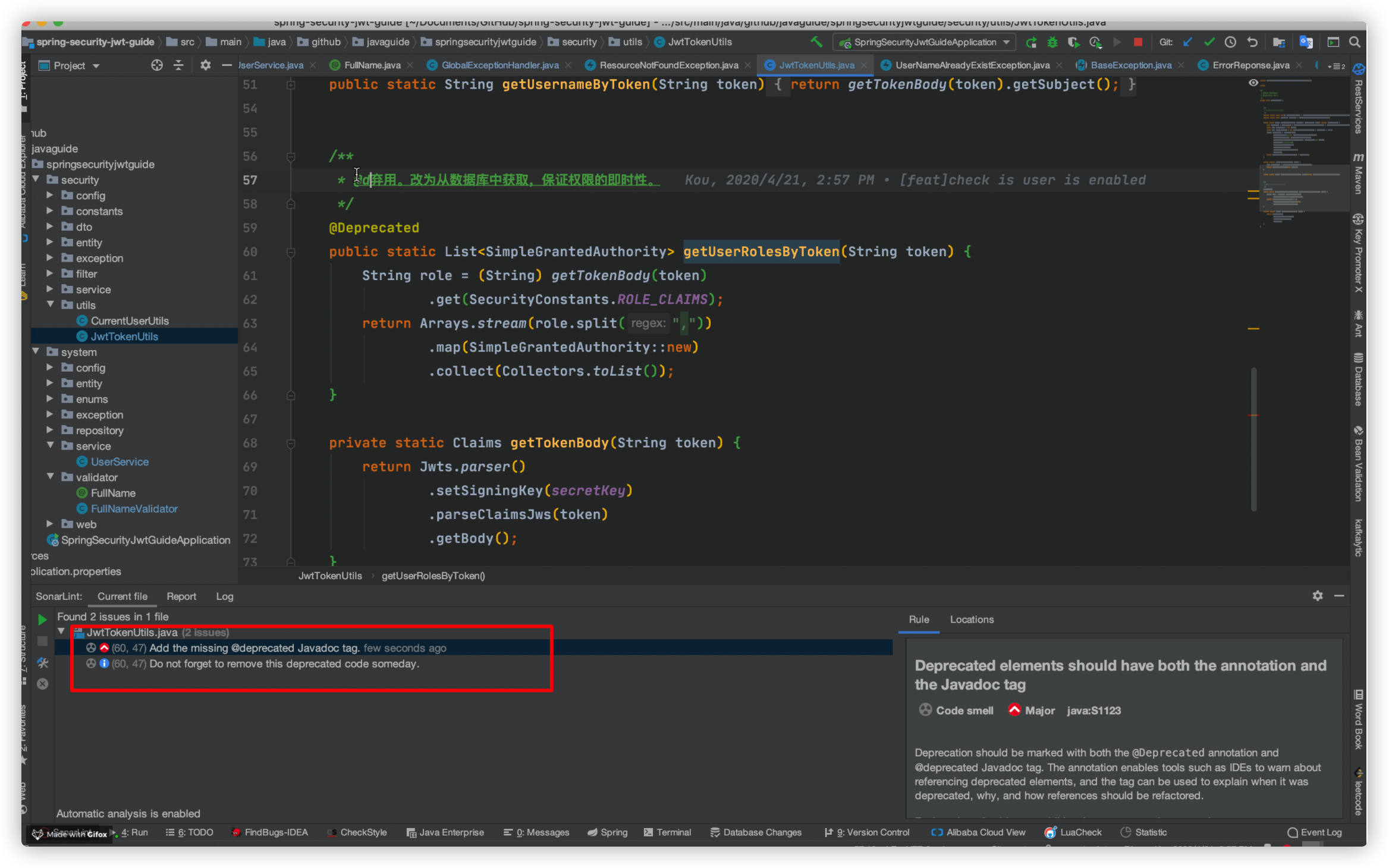1389x868 pixels.
Task: Expand the system folder in project tree
Action: [x=35, y=352]
